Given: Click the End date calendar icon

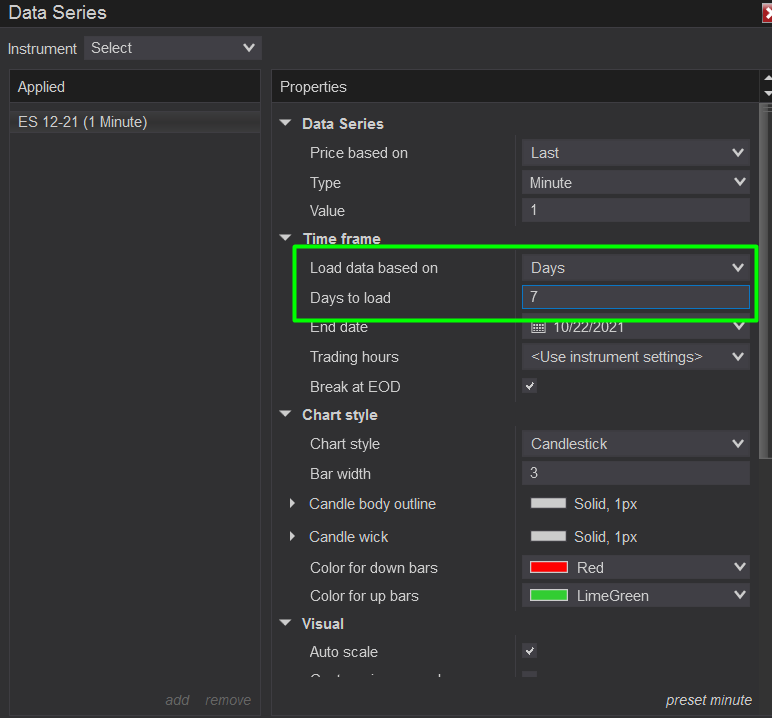Looking at the screenshot, I should coord(538,327).
